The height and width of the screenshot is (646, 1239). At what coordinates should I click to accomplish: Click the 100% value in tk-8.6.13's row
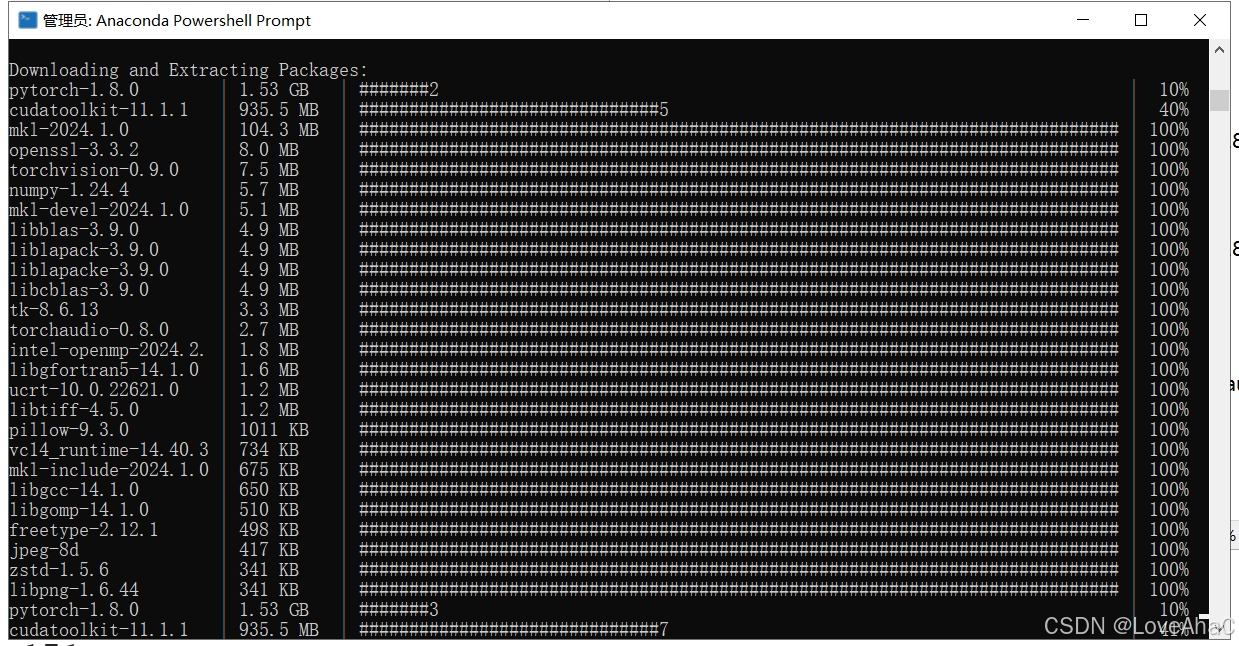coord(1169,310)
